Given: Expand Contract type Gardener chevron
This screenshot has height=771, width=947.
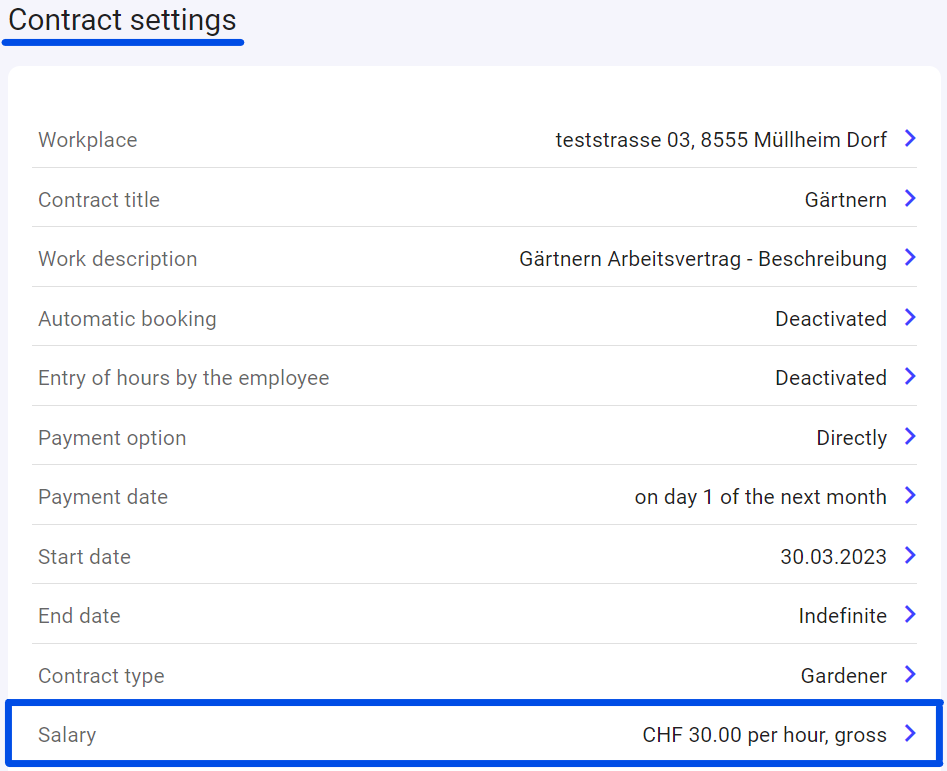Looking at the screenshot, I should (x=910, y=674).
